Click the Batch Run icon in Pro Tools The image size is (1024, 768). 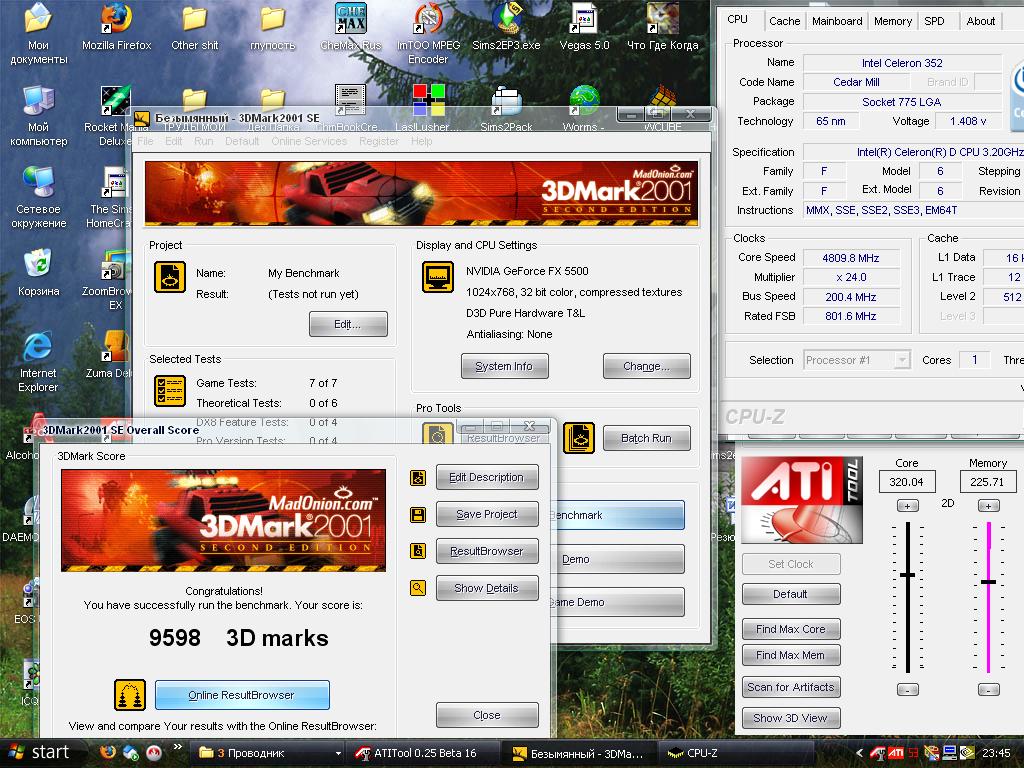tap(579, 438)
